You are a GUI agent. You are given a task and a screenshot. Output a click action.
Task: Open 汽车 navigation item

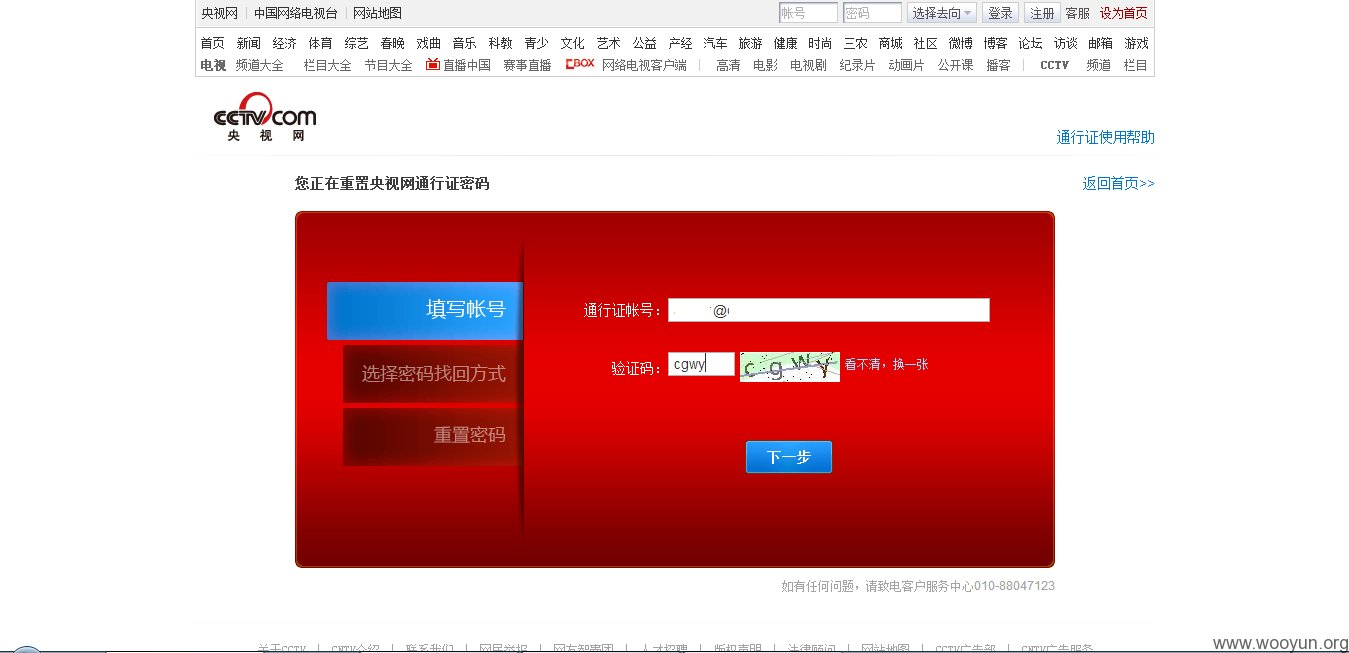point(715,43)
